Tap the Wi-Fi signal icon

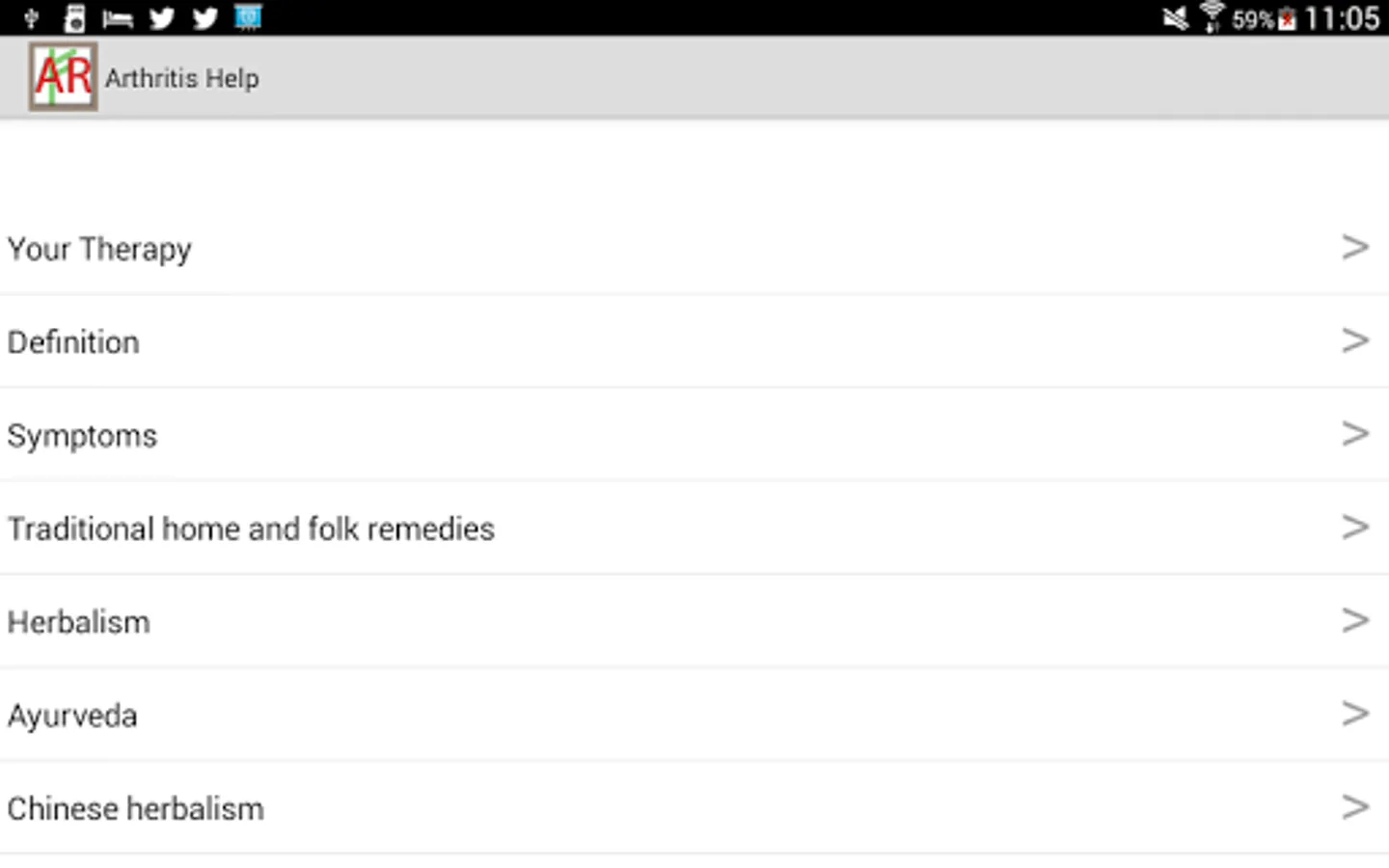tap(1212, 17)
